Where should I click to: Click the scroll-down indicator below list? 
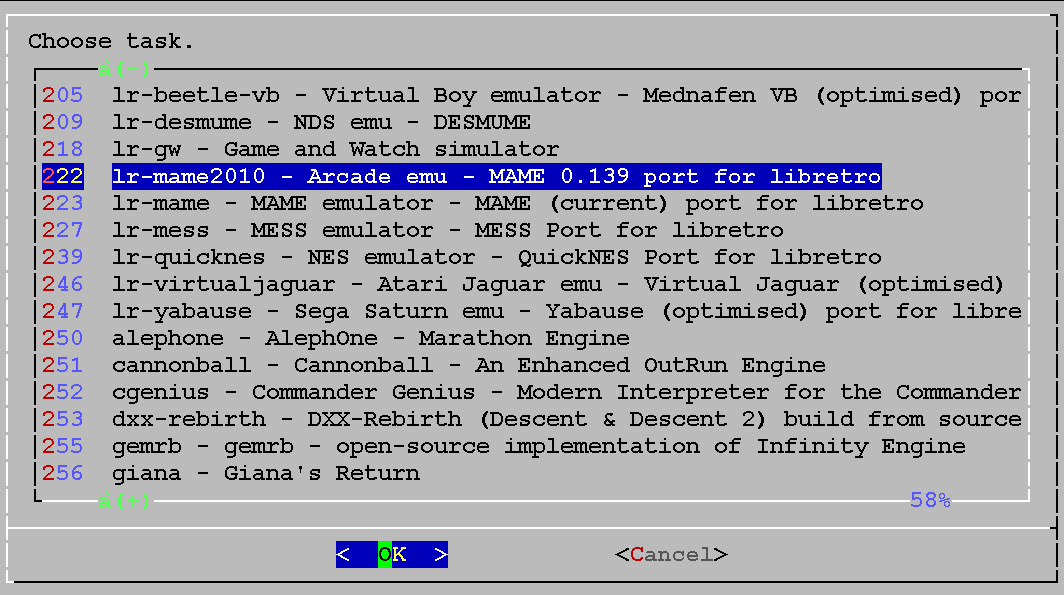[x=124, y=500]
